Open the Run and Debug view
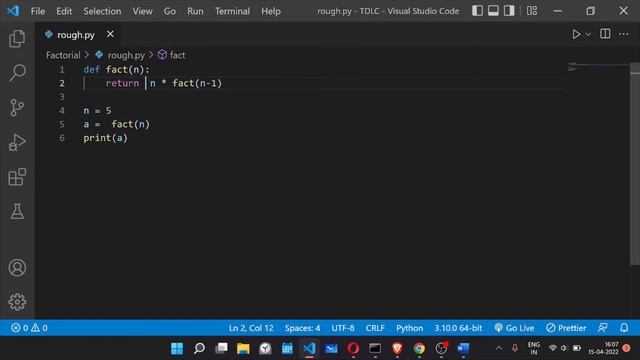 (17, 142)
